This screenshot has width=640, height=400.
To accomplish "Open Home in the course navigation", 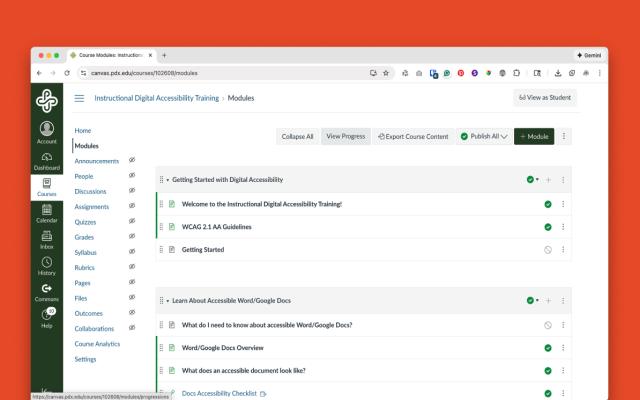I will point(83,131).
